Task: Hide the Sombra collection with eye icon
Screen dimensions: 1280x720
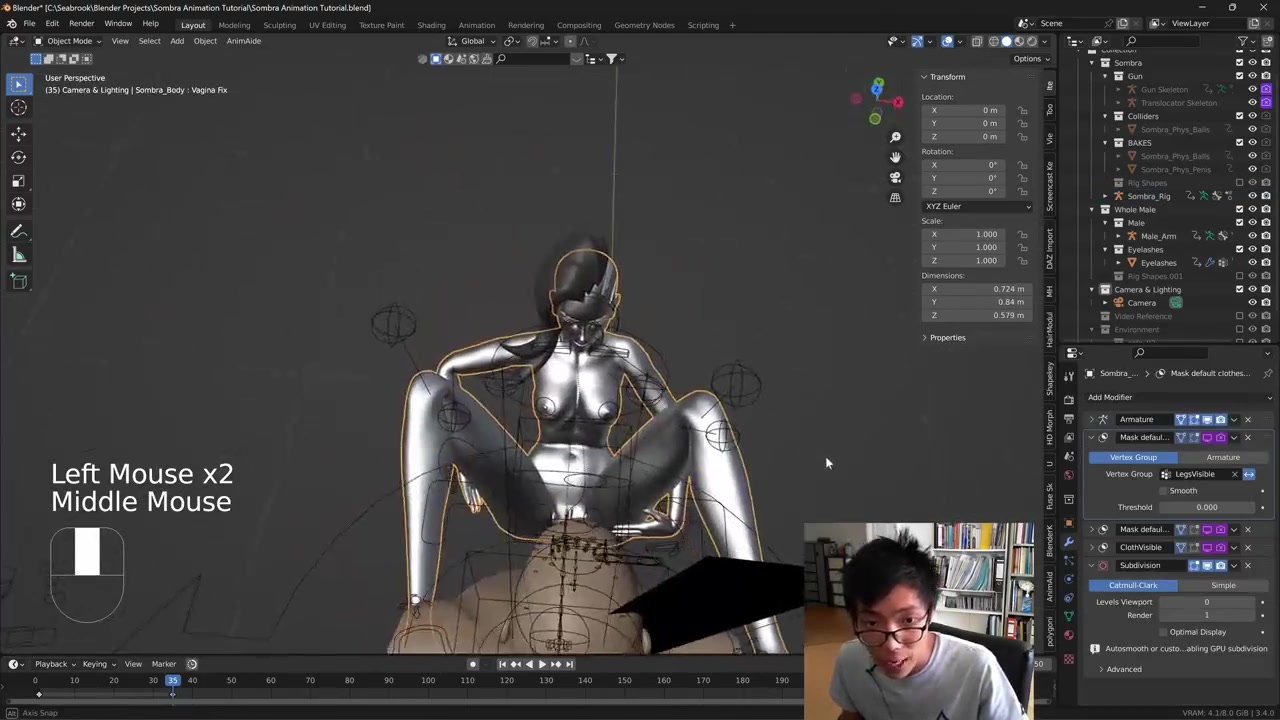Action: [1252, 63]
